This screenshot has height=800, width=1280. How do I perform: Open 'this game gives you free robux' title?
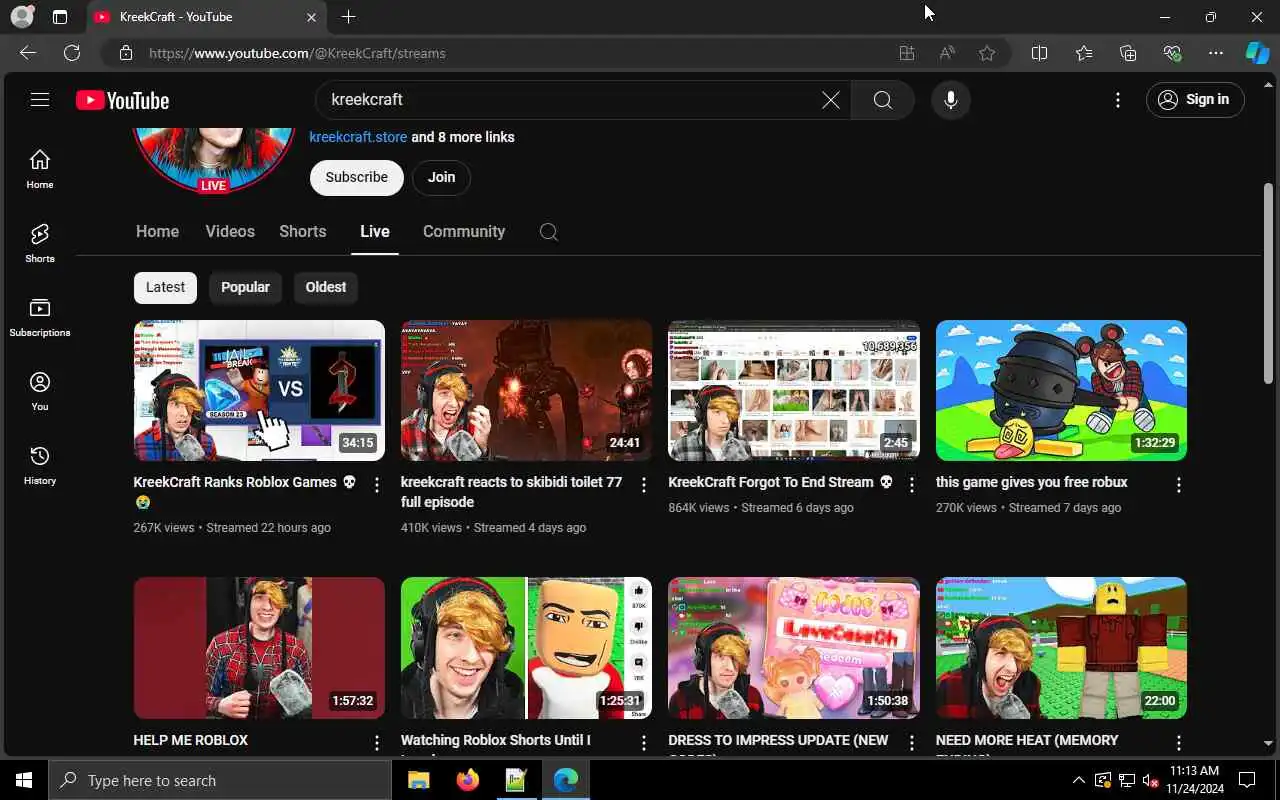[x=1031, y=482]
